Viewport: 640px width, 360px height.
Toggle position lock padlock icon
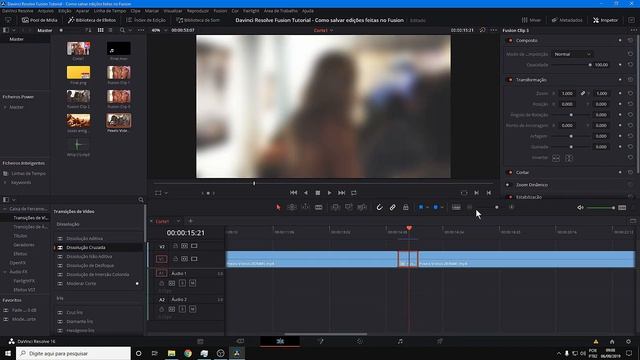pyautogui.click(x=406, y=207)
